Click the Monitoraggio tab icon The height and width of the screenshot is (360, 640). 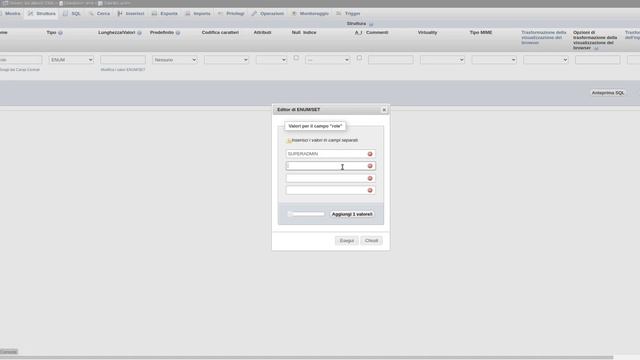coord(294,13)
